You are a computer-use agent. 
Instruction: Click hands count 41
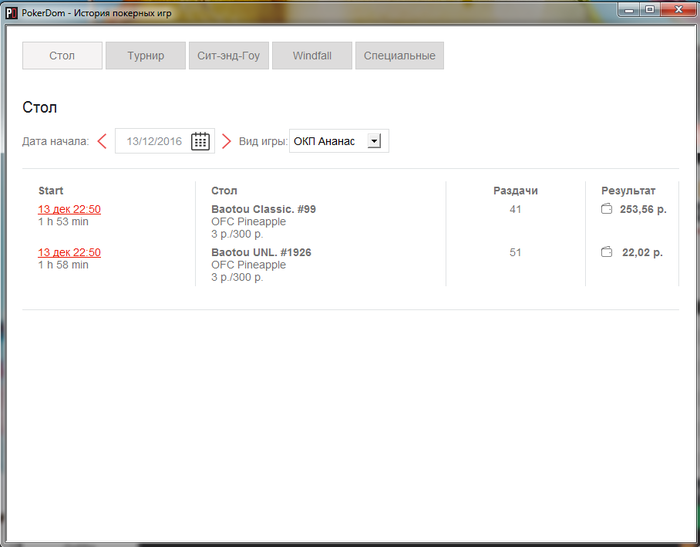coord(515,209)
